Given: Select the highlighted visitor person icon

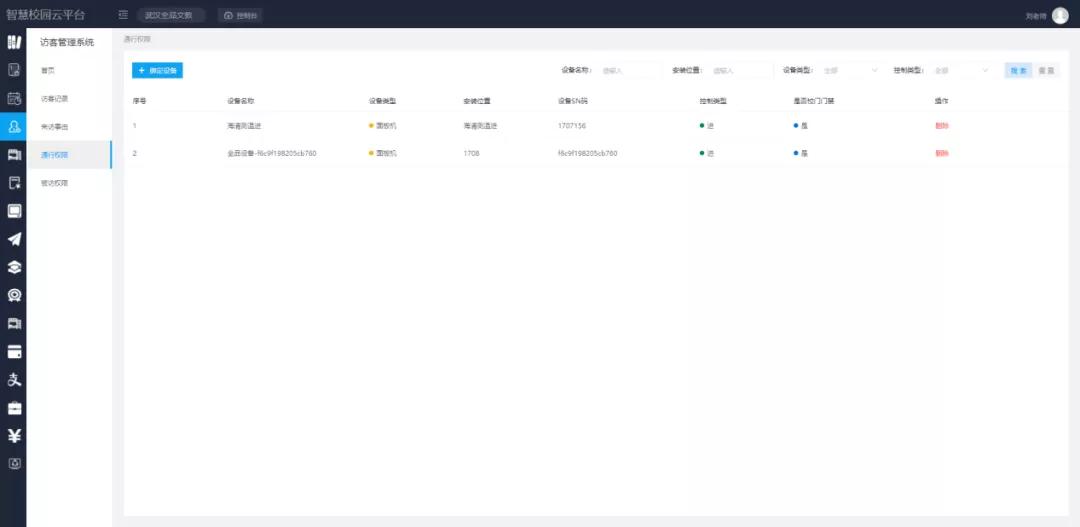Looking at the screenshot, I should point(14,126).
